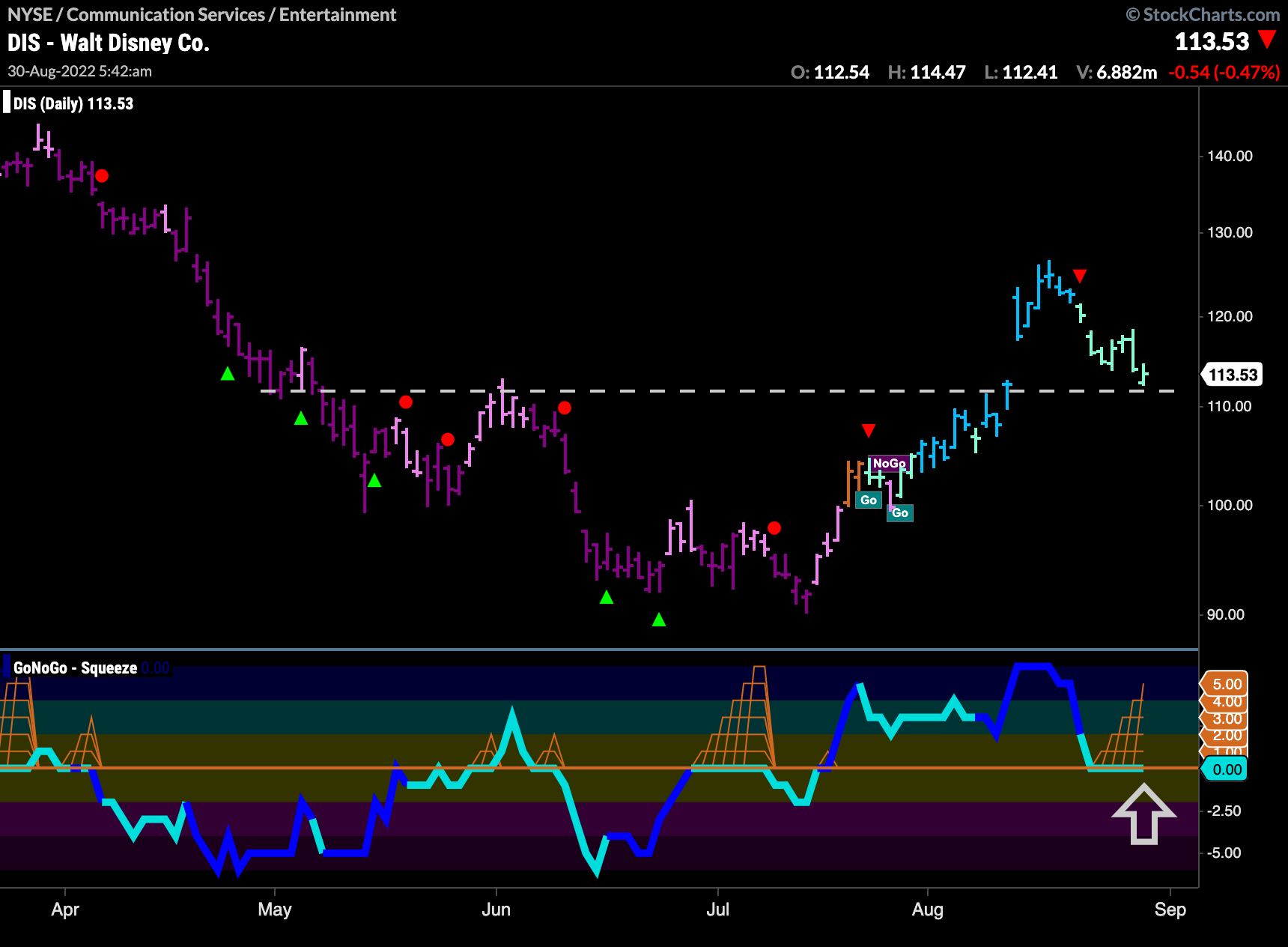Click the second teal Go label near 100
Screen dimensions: 1288x947
pos(900,513)
